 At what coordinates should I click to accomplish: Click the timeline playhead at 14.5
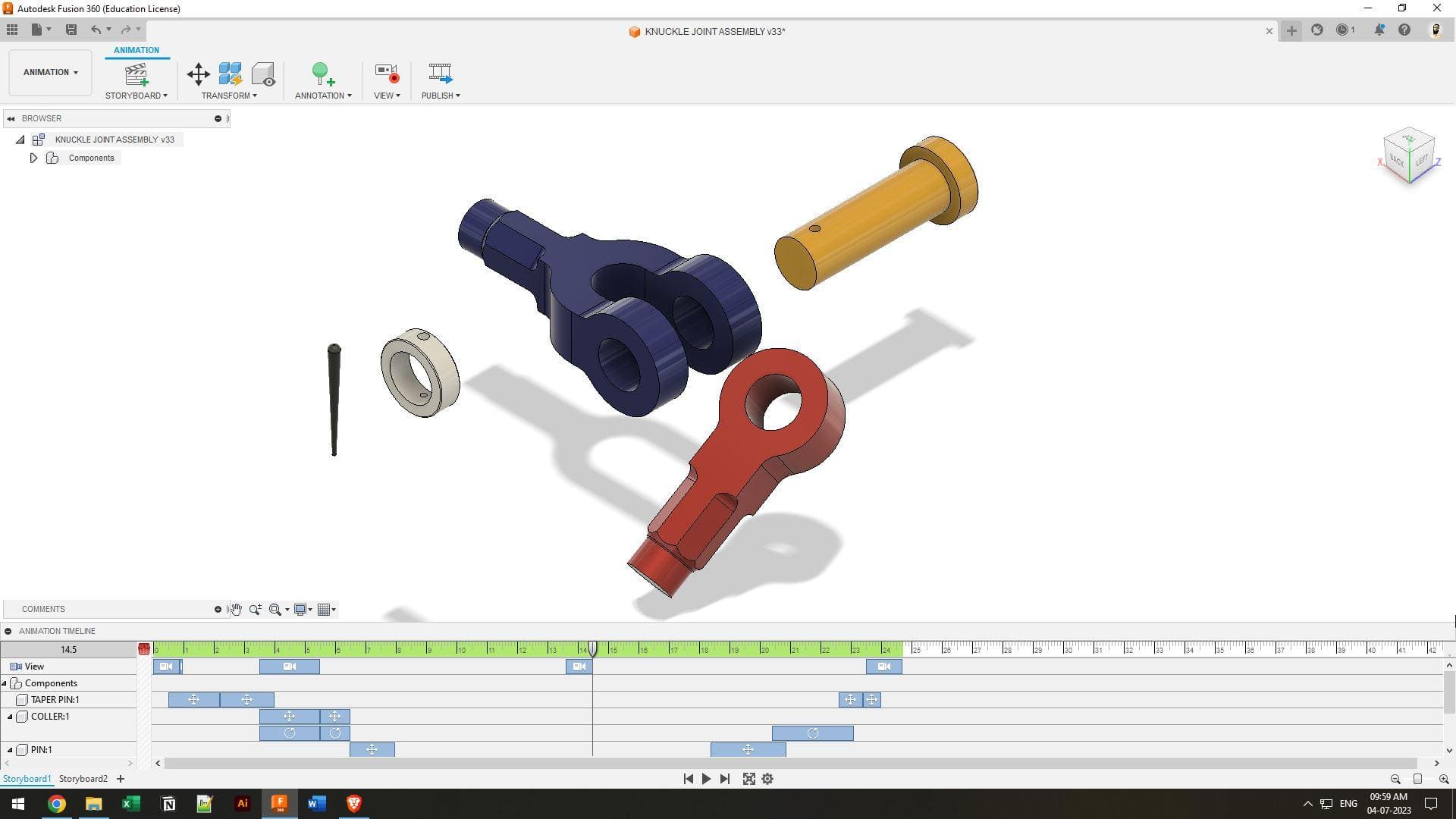click(593, 649)
